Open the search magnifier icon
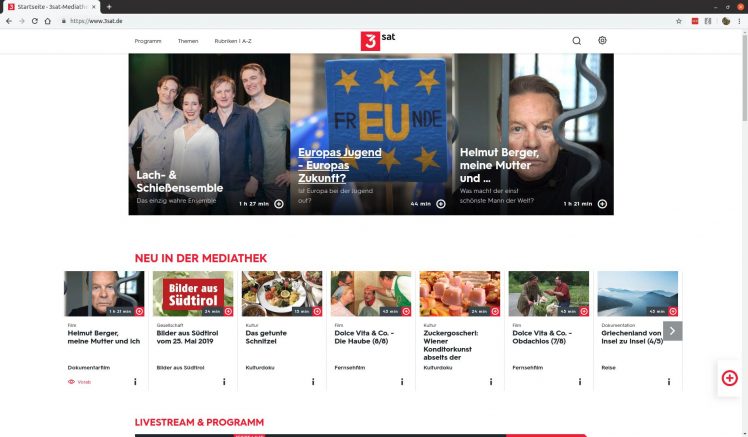 coord(576,41)
